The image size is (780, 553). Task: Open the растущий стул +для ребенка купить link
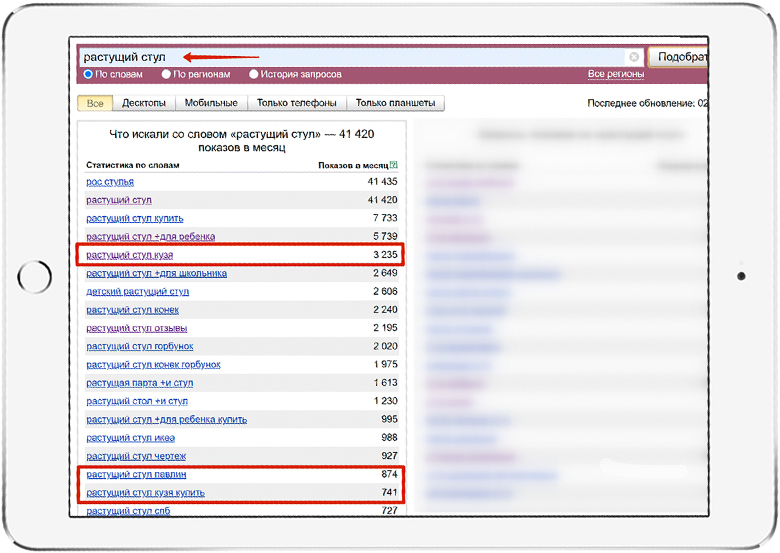167,420
